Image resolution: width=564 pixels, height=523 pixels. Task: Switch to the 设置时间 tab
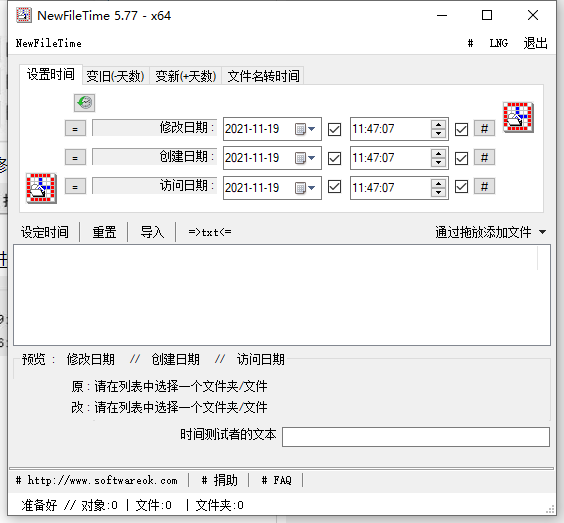(51, 74)
